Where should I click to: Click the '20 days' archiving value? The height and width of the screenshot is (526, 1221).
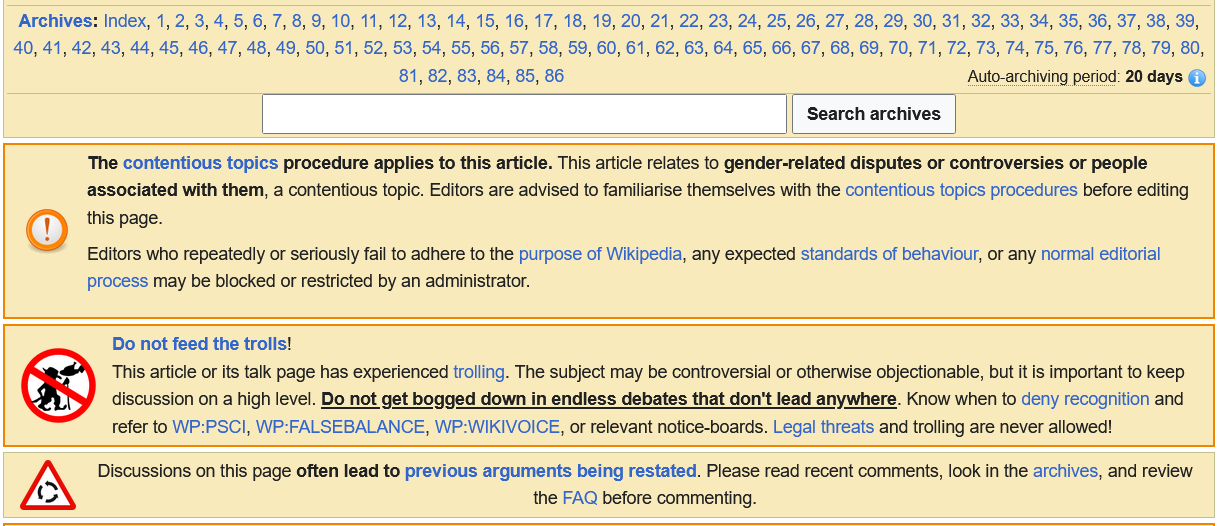pyautogui.click(x=1154, y=77)
